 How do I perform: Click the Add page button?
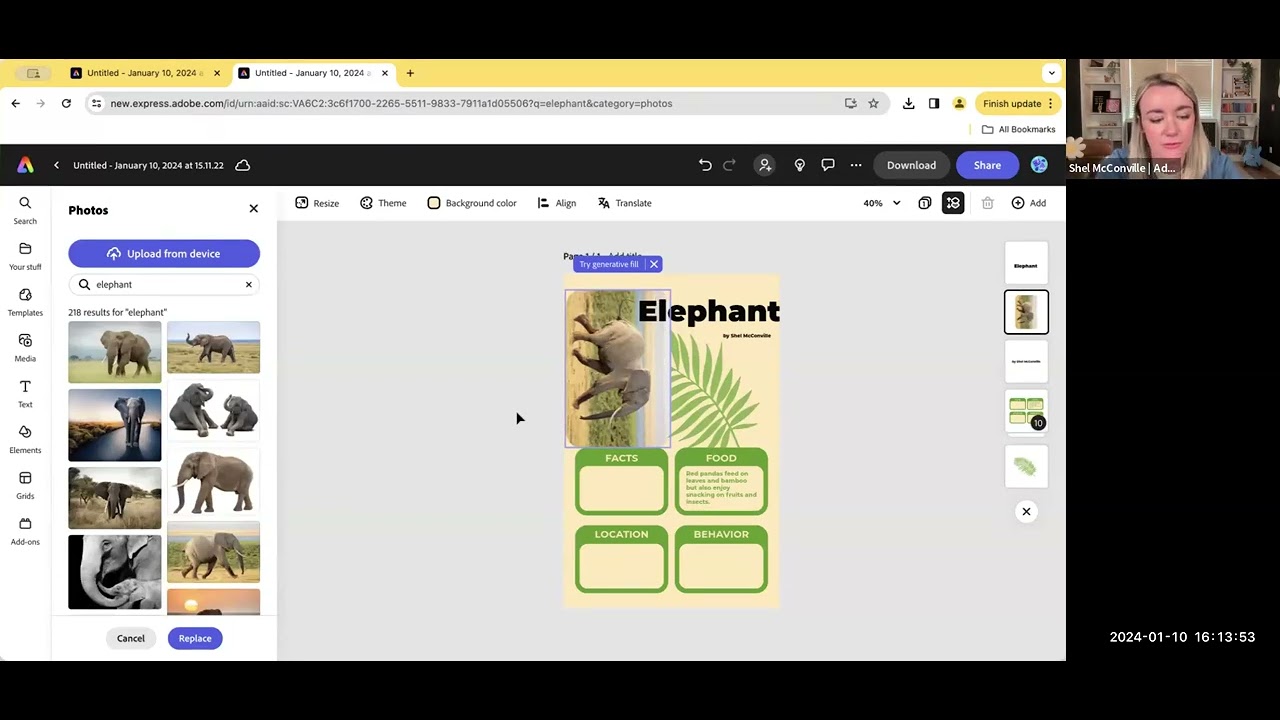[1028, 203]
